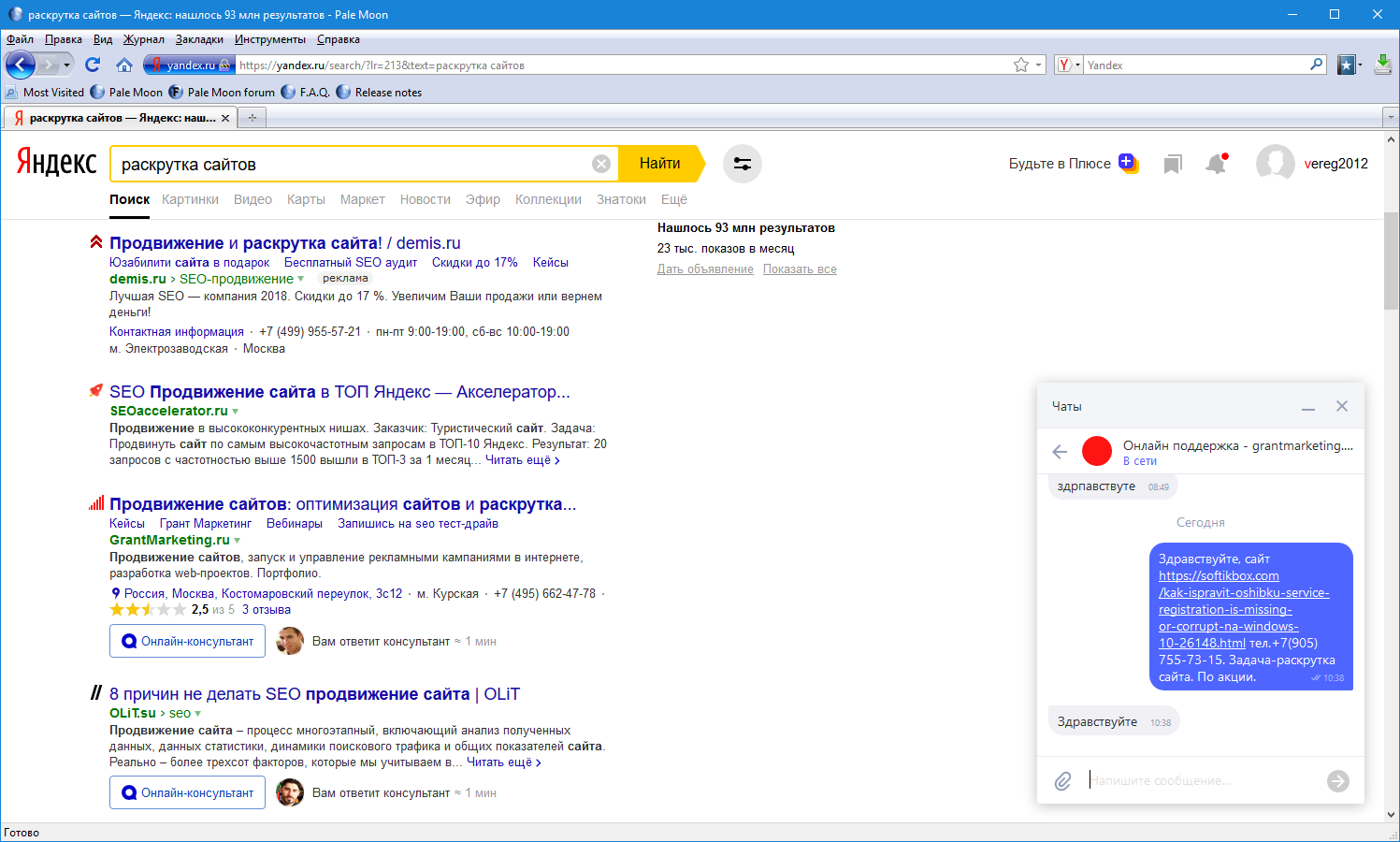Open the softikbox.com link in chat message
The image size is (1400, 842).
pos(1243,609)
